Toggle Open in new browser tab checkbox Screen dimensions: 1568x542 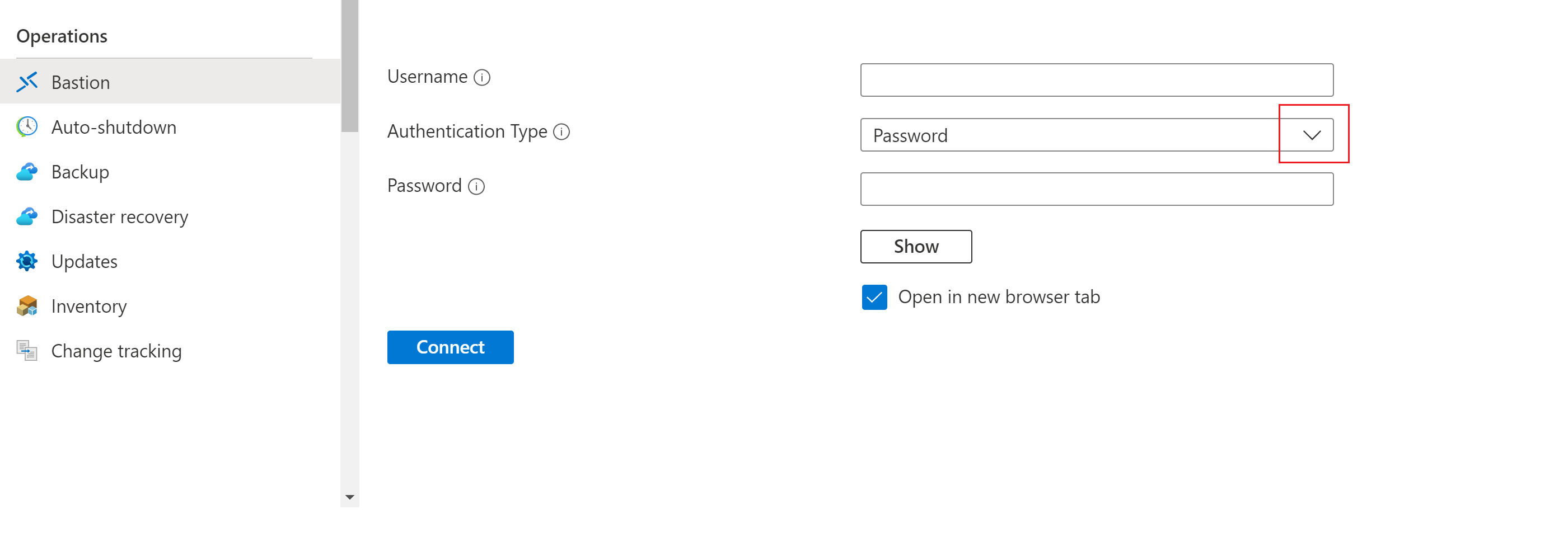click(x=874, y=298)
